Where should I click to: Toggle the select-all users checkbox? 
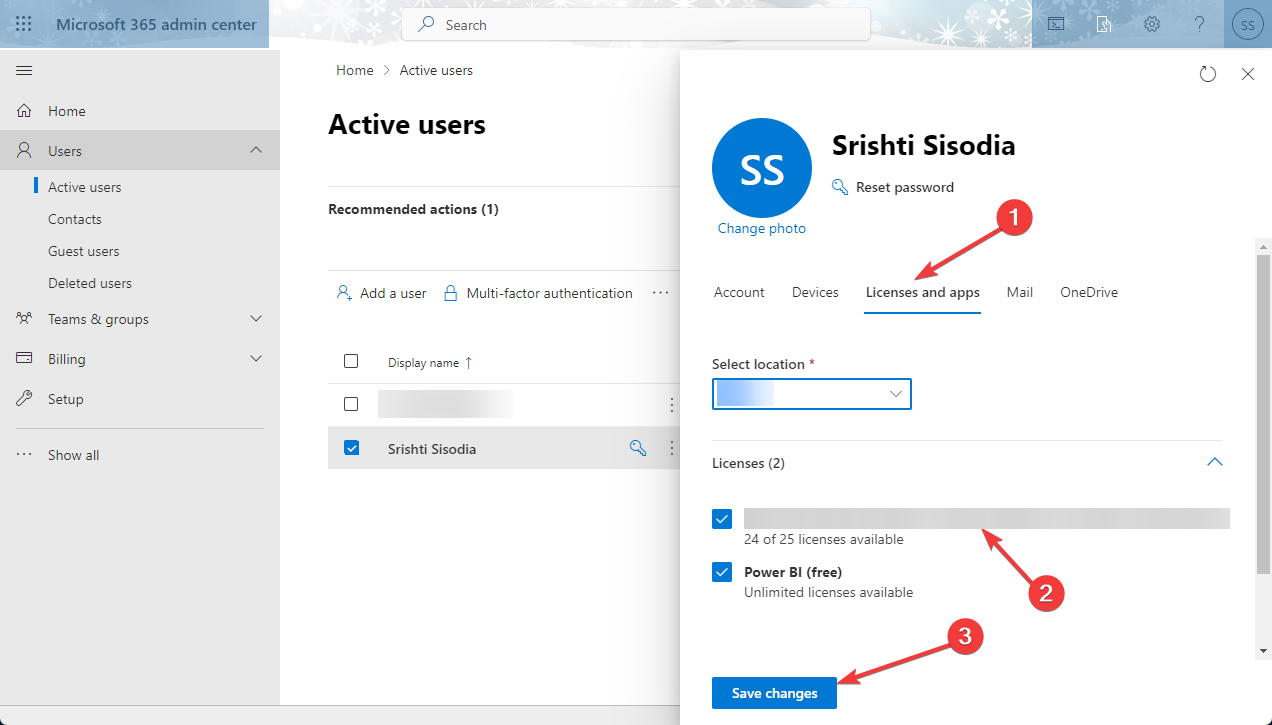pyautogui.click(x=351, y=361)
